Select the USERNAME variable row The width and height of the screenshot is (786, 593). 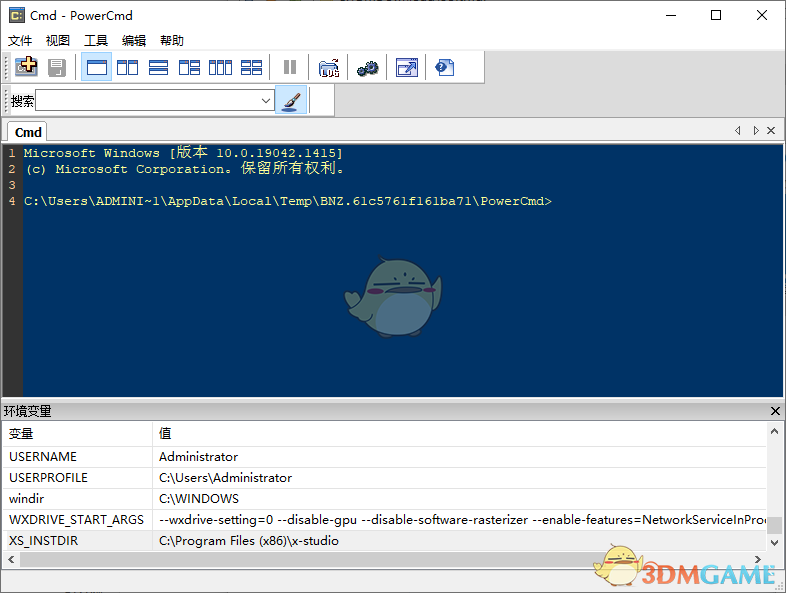385,457
